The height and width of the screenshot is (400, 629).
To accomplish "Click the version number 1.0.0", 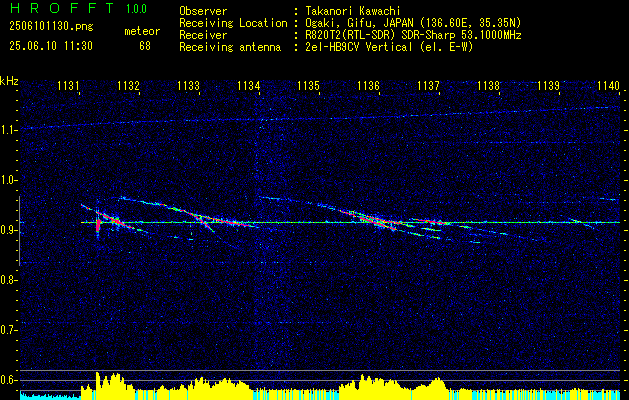I will (x=136, y=9).
